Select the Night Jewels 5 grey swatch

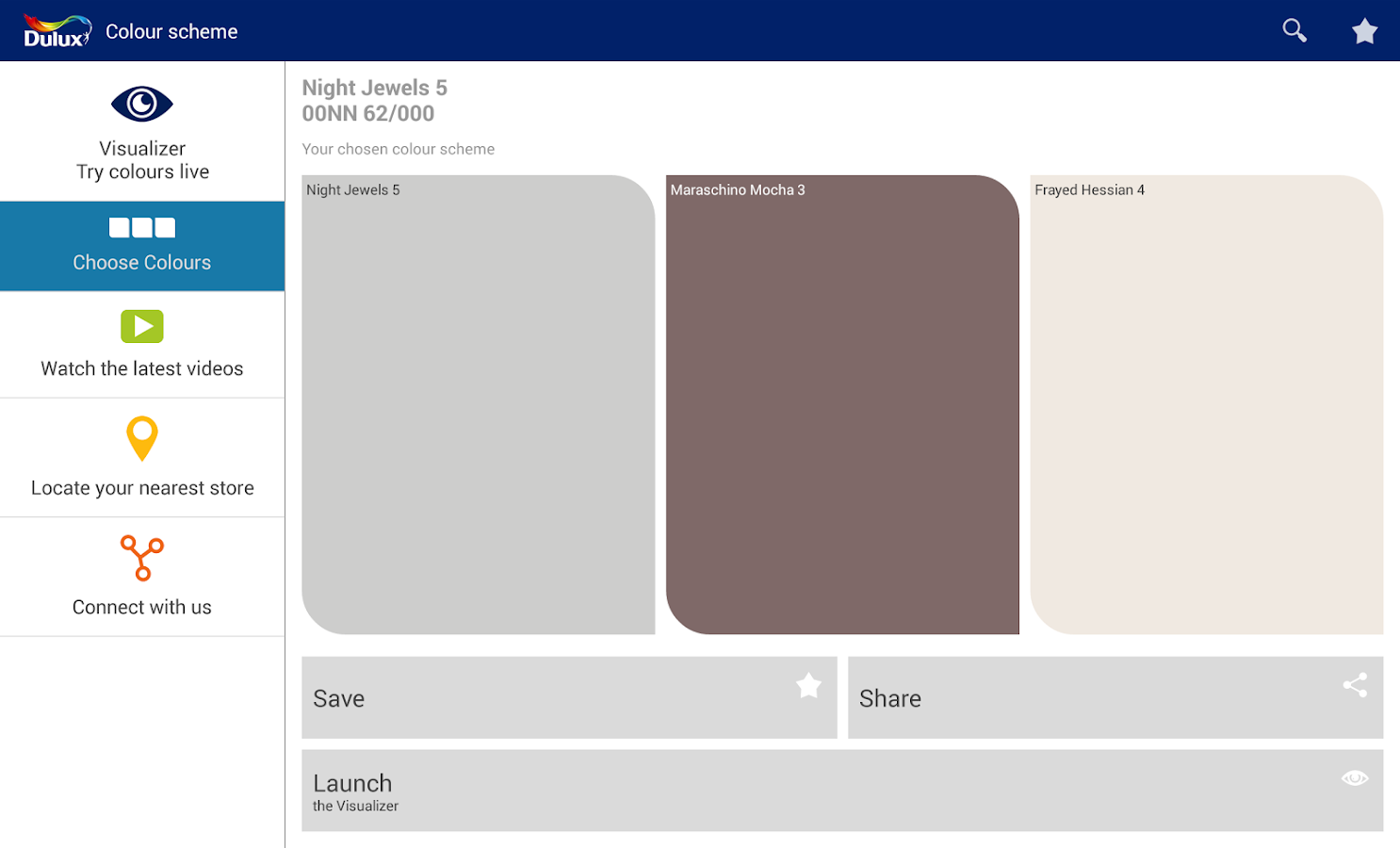click(479, 404)
